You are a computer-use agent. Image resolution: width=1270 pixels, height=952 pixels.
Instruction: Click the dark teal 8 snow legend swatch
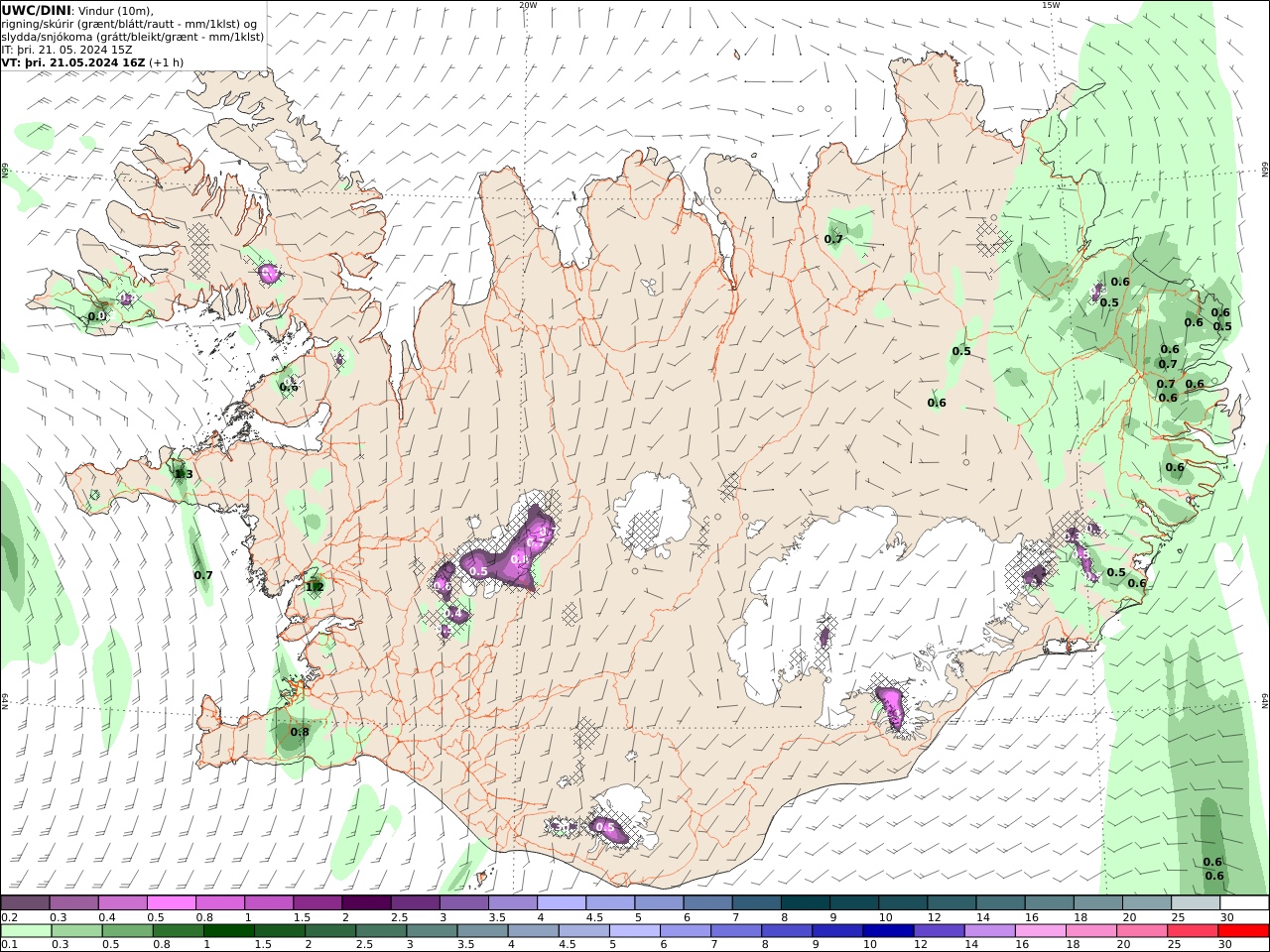805,903
